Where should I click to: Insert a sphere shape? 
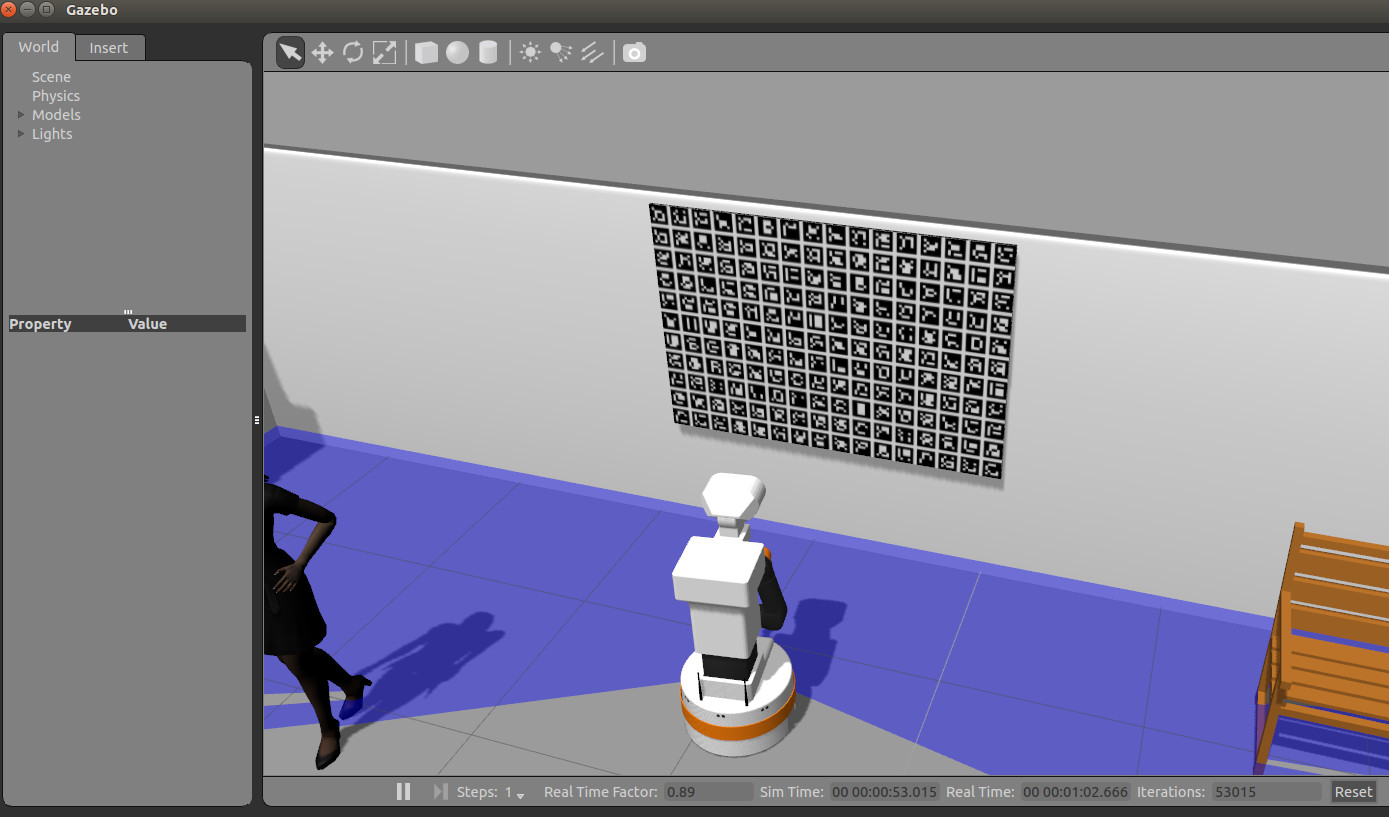pos(457,53)
